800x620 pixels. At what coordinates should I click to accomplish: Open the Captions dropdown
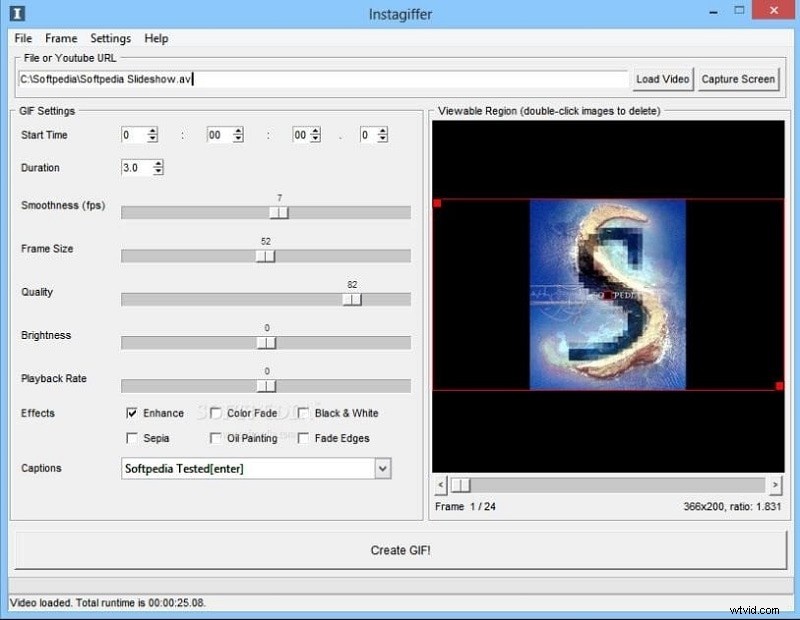click(382, 468)
